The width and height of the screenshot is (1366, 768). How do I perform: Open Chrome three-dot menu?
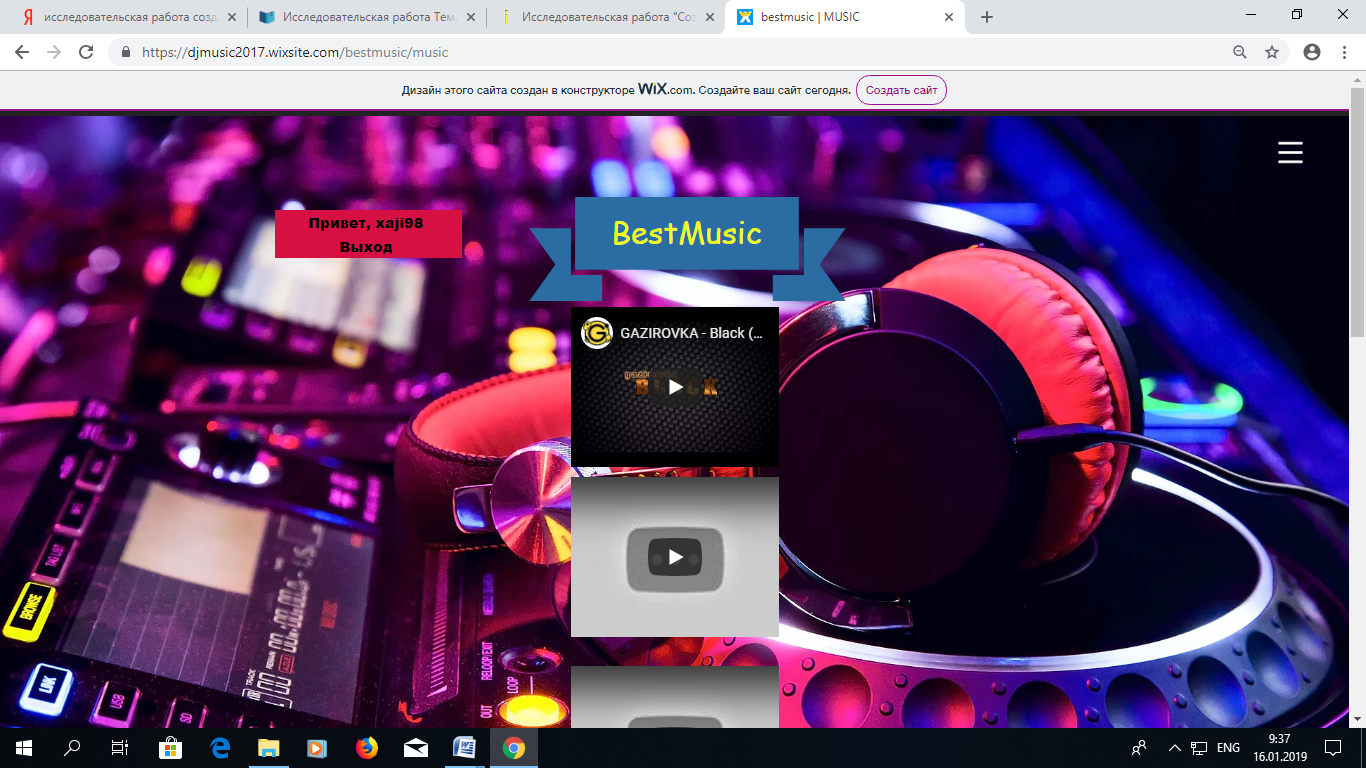pos(1344,52)
